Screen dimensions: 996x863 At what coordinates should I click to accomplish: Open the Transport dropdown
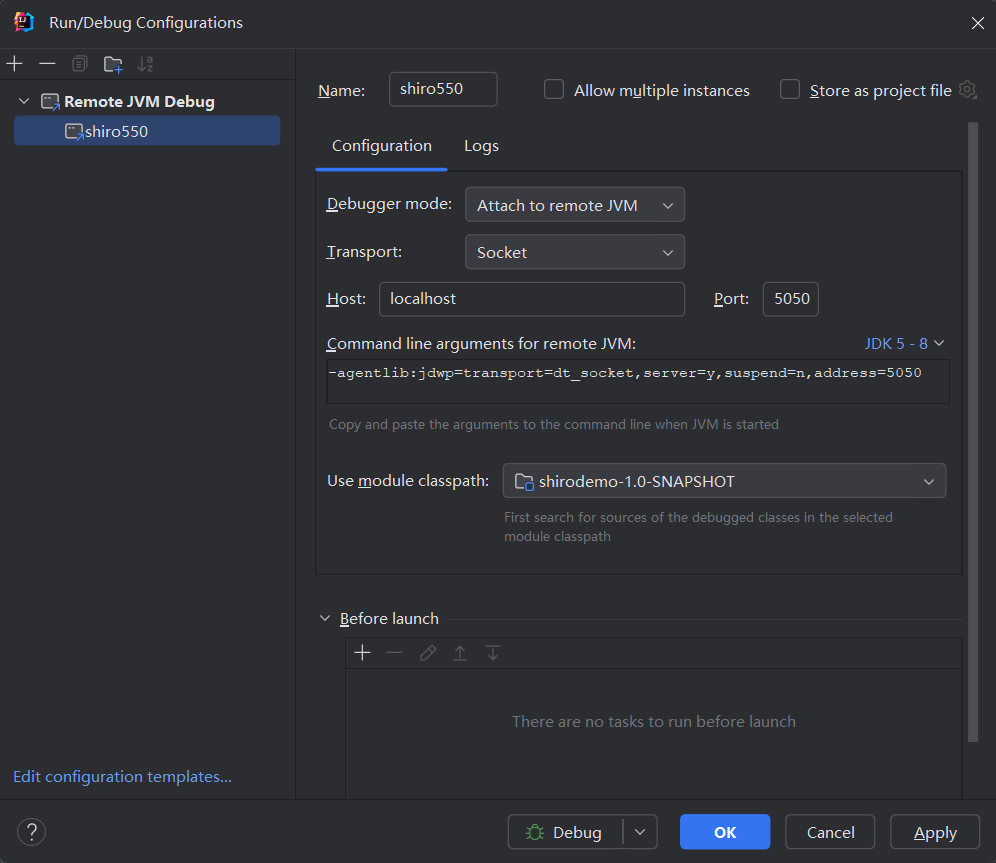(x=575, y=252)
